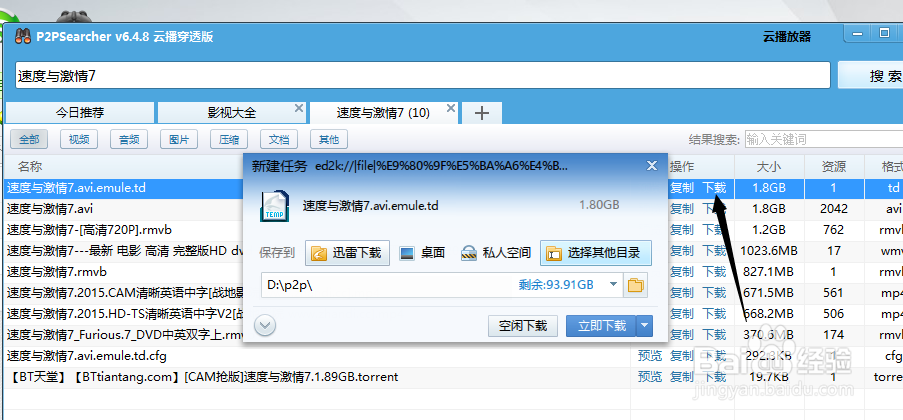Open 云播放器 from title bar
The width and height of the screenshot is (903, 420).
click(787, 37)
